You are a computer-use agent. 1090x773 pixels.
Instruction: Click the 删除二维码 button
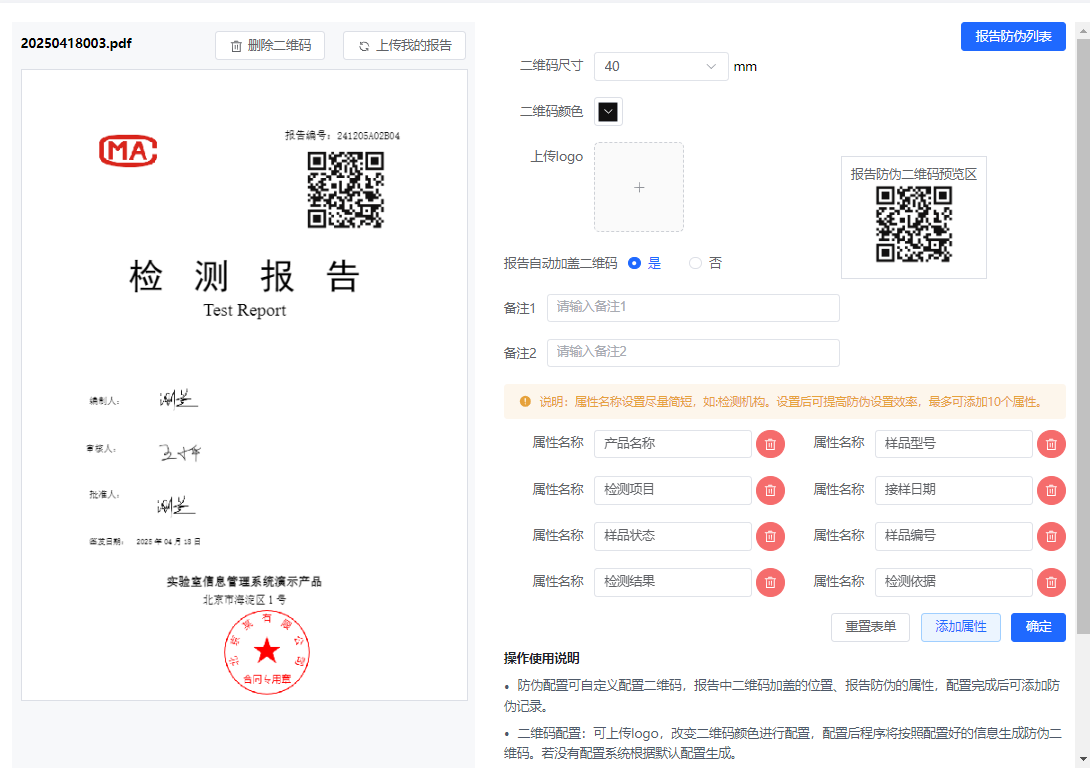[270, 45]
